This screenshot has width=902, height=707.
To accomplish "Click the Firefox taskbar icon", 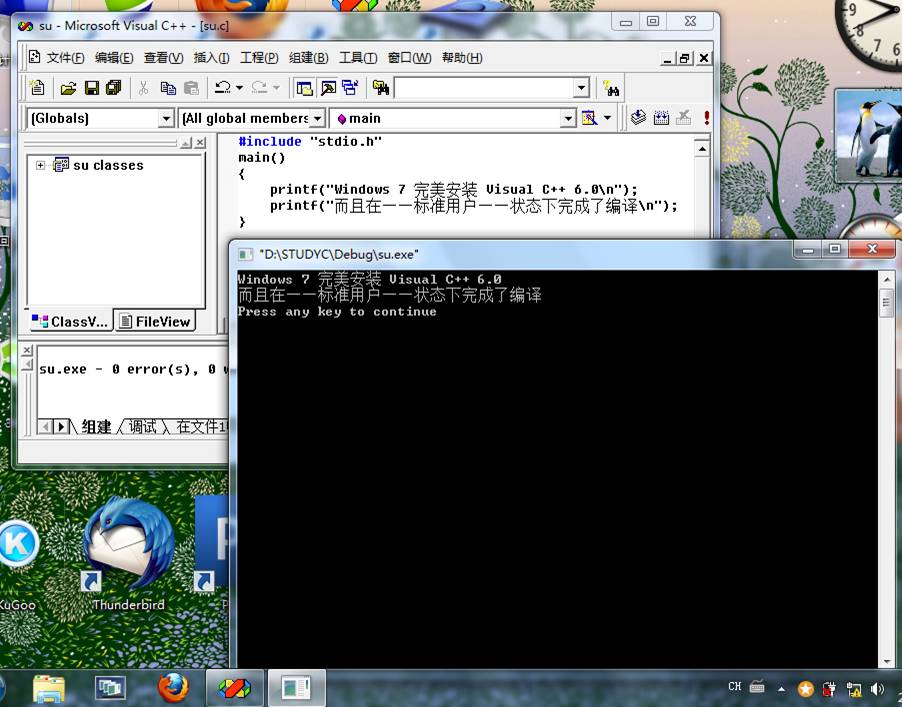I will [173, 688].
